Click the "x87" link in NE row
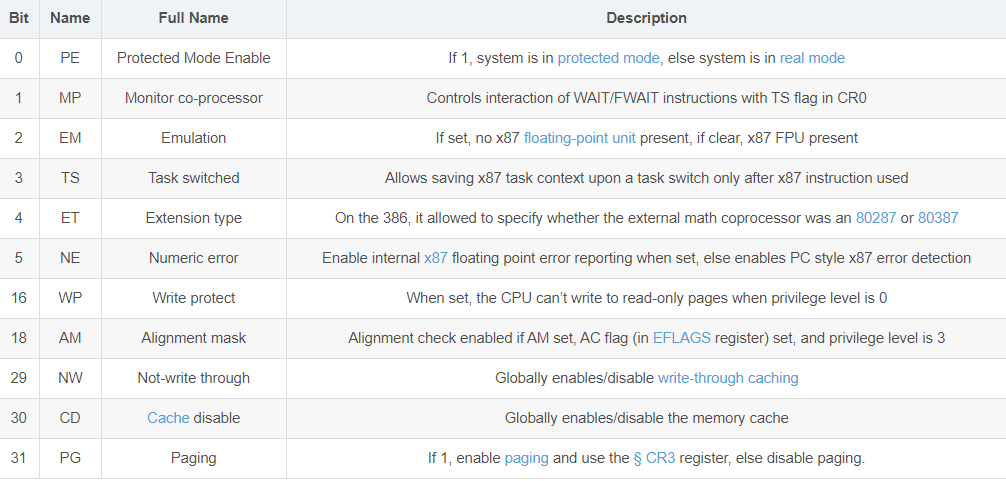Viewport: 1006px width, 481px height. (x=435, y=258)
